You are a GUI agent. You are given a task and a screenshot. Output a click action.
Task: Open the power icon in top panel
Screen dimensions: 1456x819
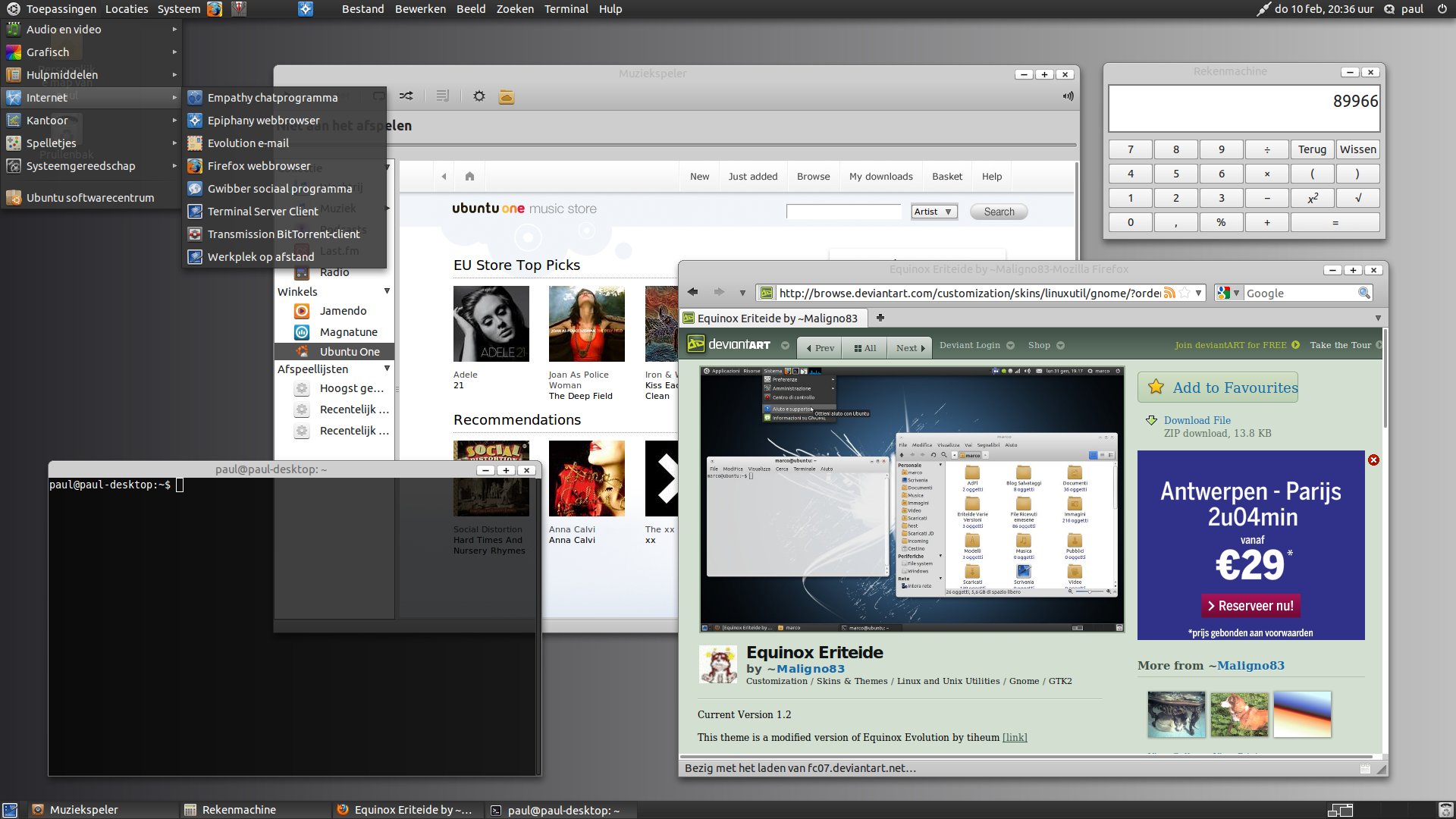tap(1442, 9)
